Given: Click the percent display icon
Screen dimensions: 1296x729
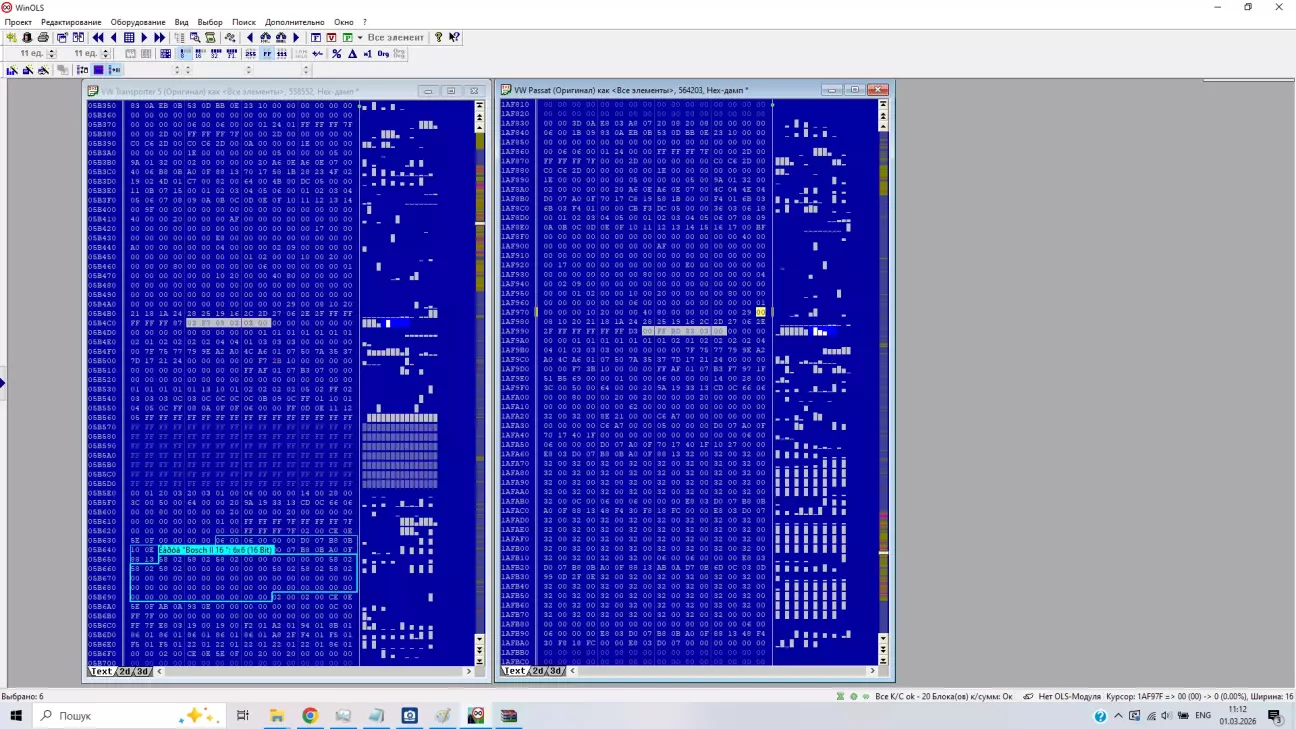Looking at the screenshot, I should 337,54.
